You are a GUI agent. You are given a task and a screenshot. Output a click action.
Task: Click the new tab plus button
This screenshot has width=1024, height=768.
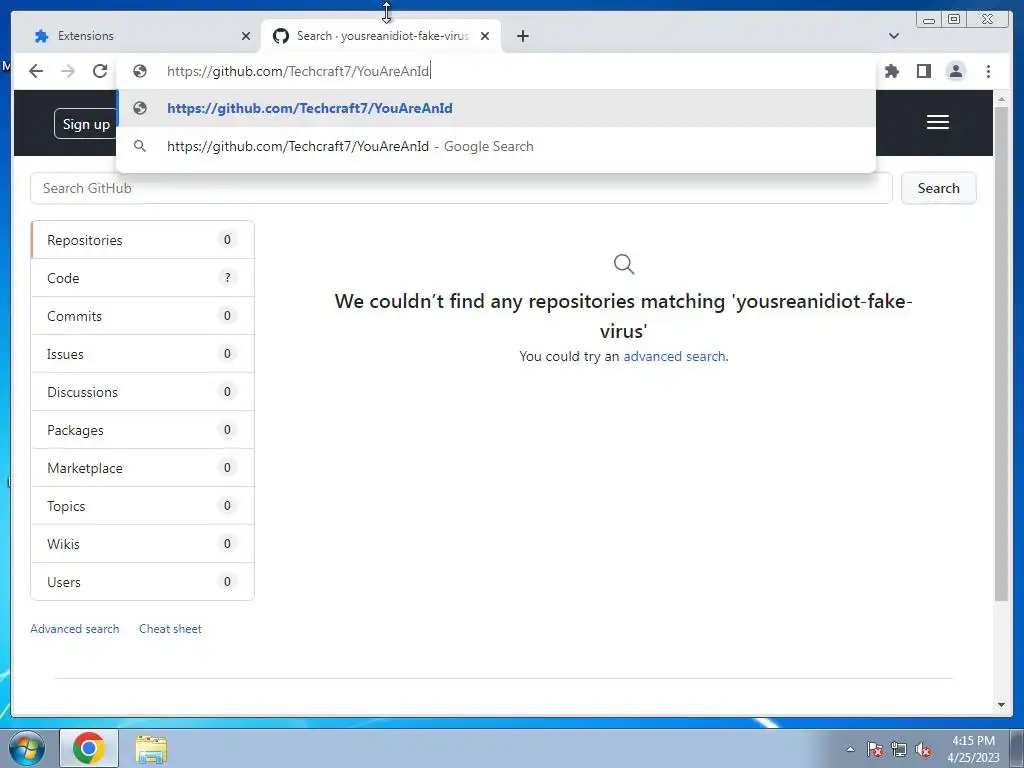(522, 36)
